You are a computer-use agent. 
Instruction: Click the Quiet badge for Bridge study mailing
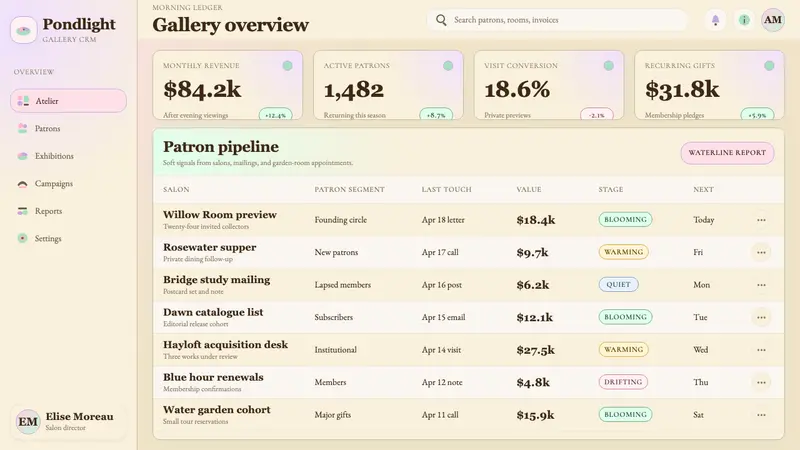[x=618, y=284]
